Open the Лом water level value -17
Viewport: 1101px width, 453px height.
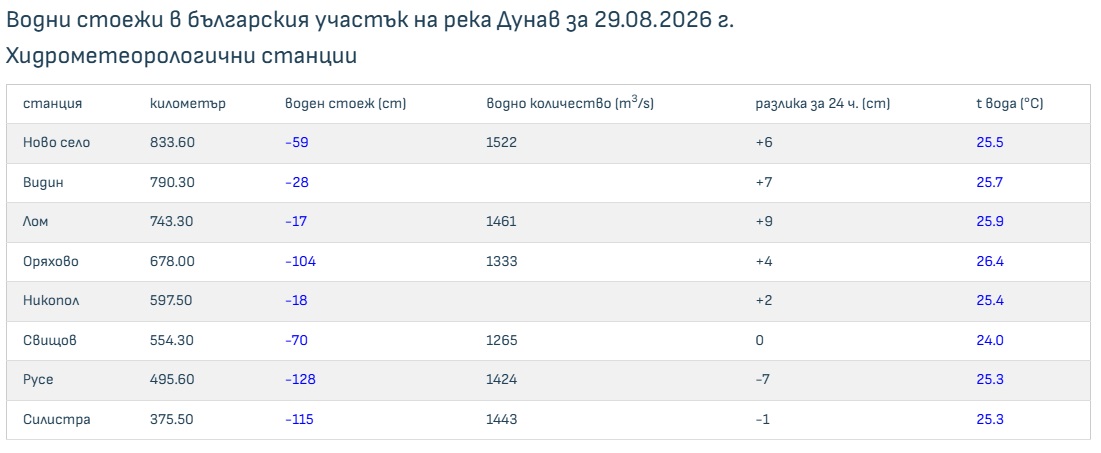point(296,222)
